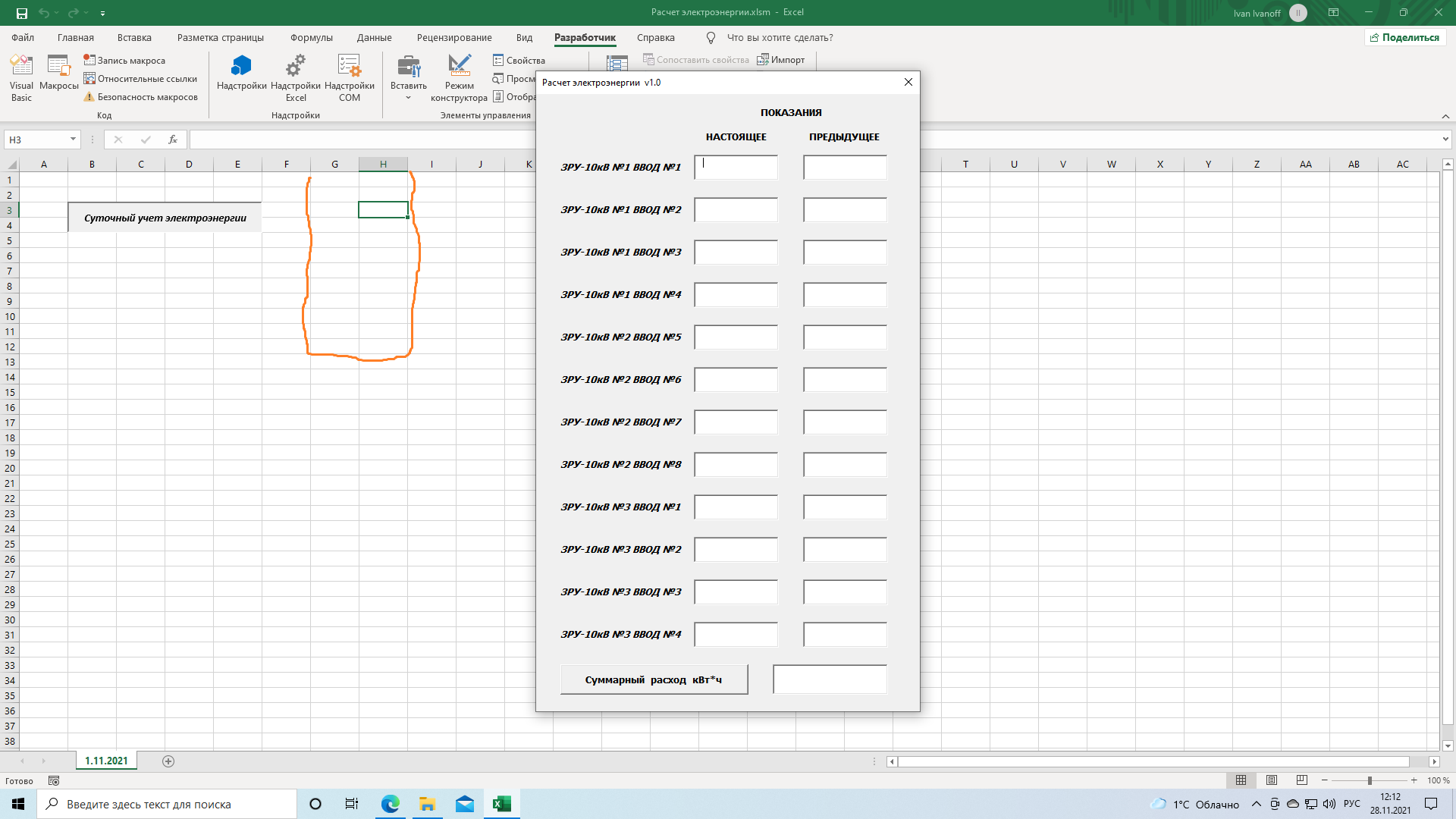Switch to the Главная tab

point(76,37)
